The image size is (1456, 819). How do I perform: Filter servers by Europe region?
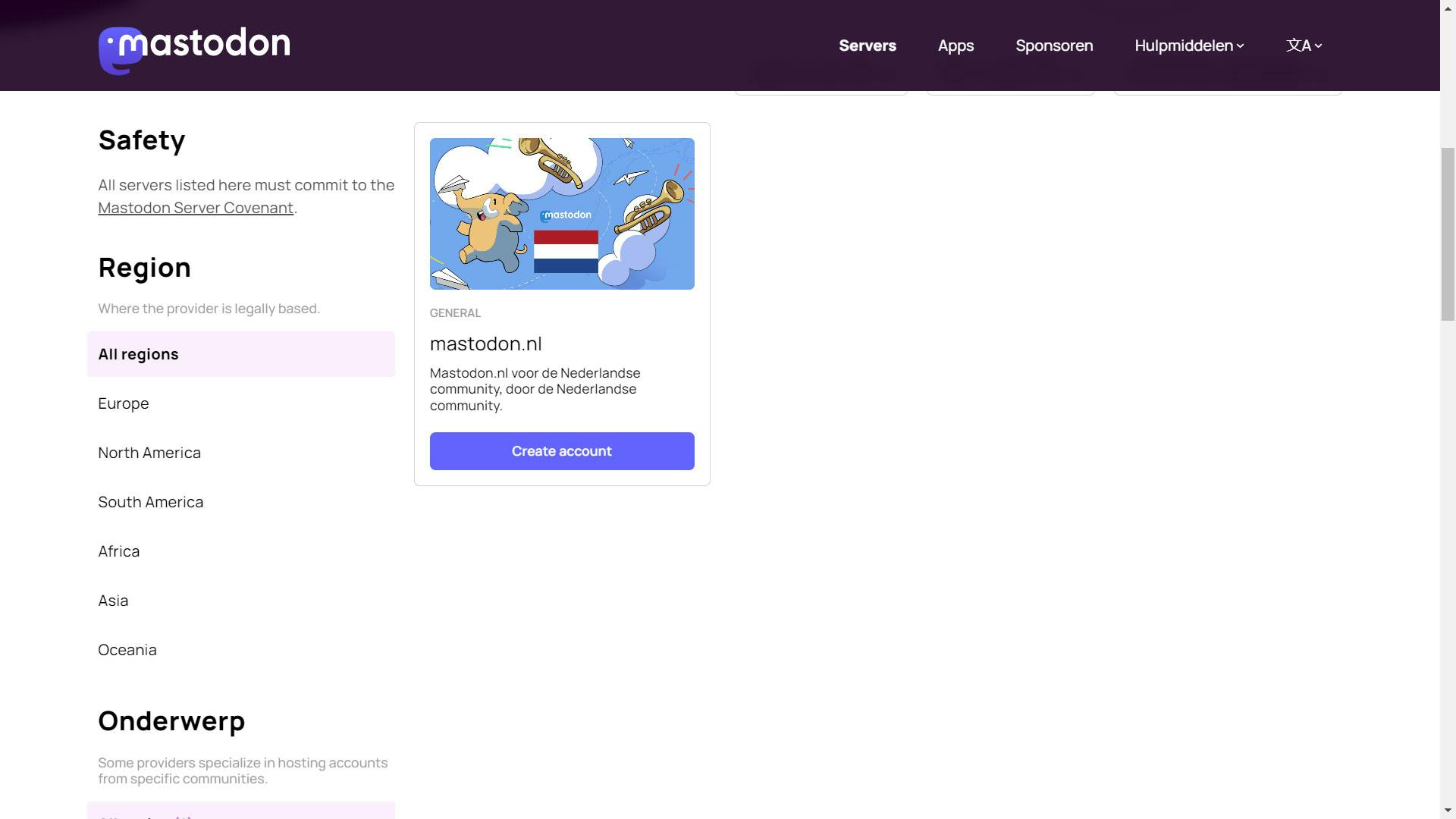click(124, 403)
